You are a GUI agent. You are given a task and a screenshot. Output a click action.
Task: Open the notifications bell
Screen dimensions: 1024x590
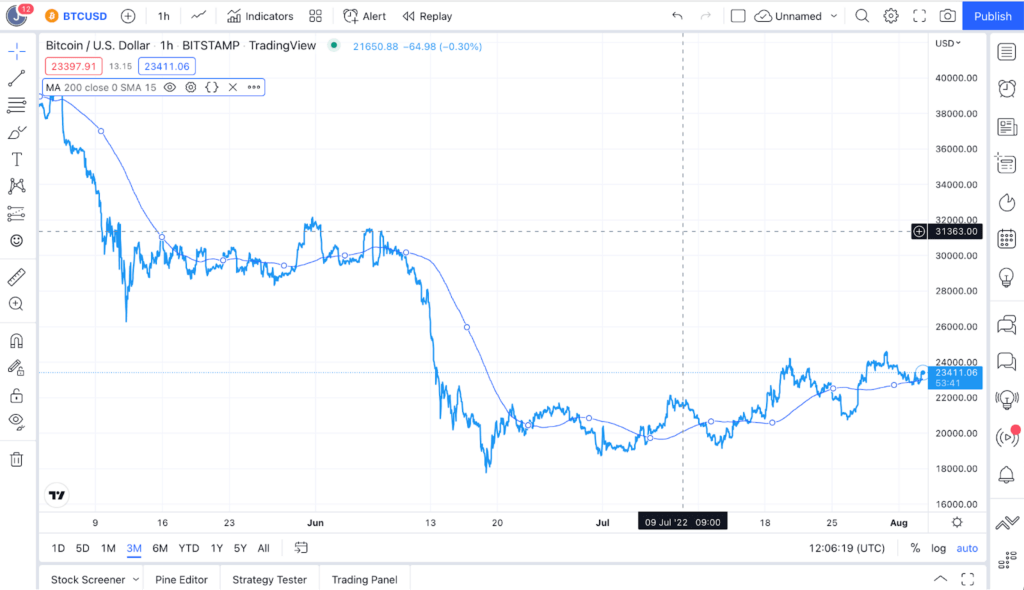[1006, 475]
